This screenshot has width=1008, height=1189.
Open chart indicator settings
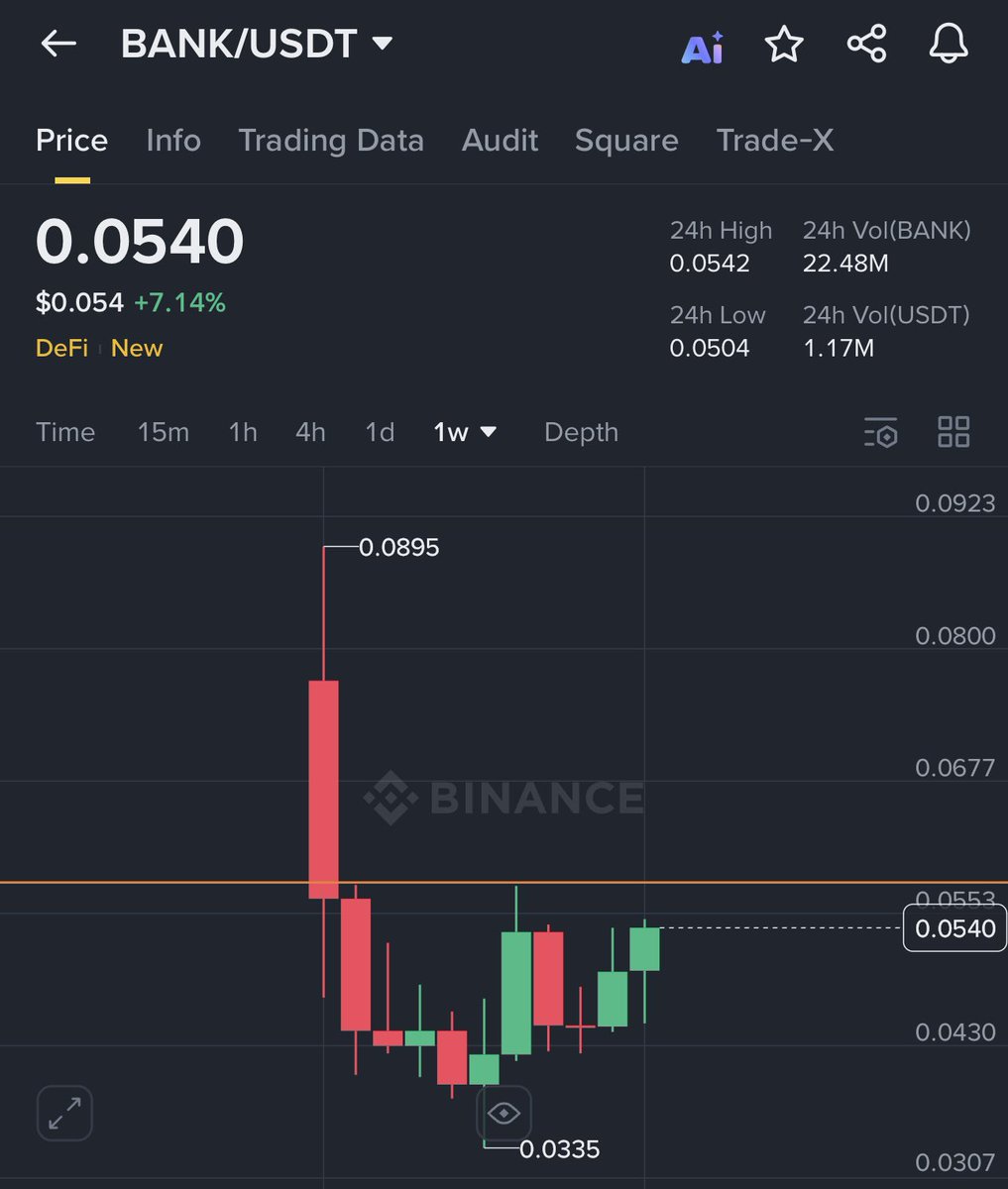tap(881, 433)
